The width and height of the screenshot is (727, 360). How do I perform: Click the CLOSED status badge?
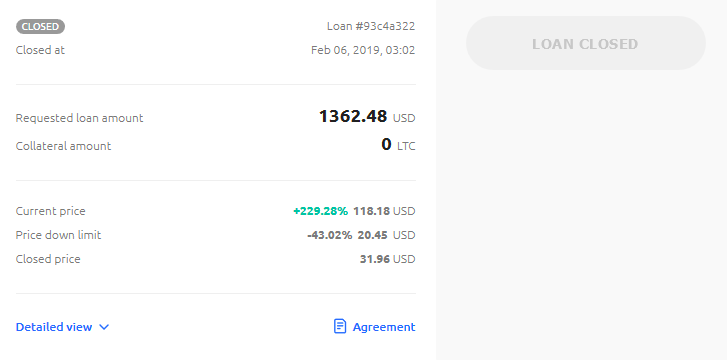click(x=40, y=26)
